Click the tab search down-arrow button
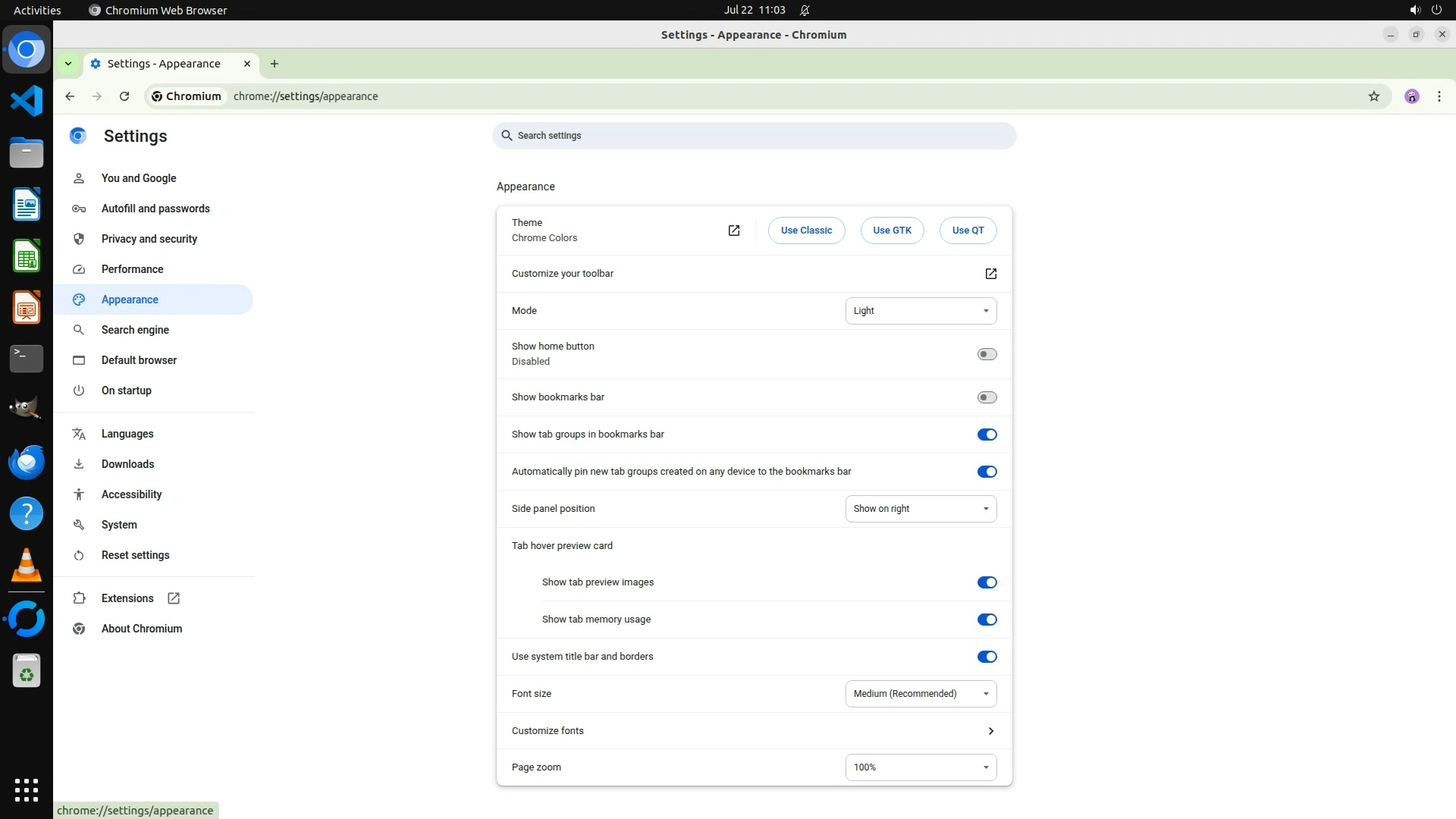 [68, 64]
